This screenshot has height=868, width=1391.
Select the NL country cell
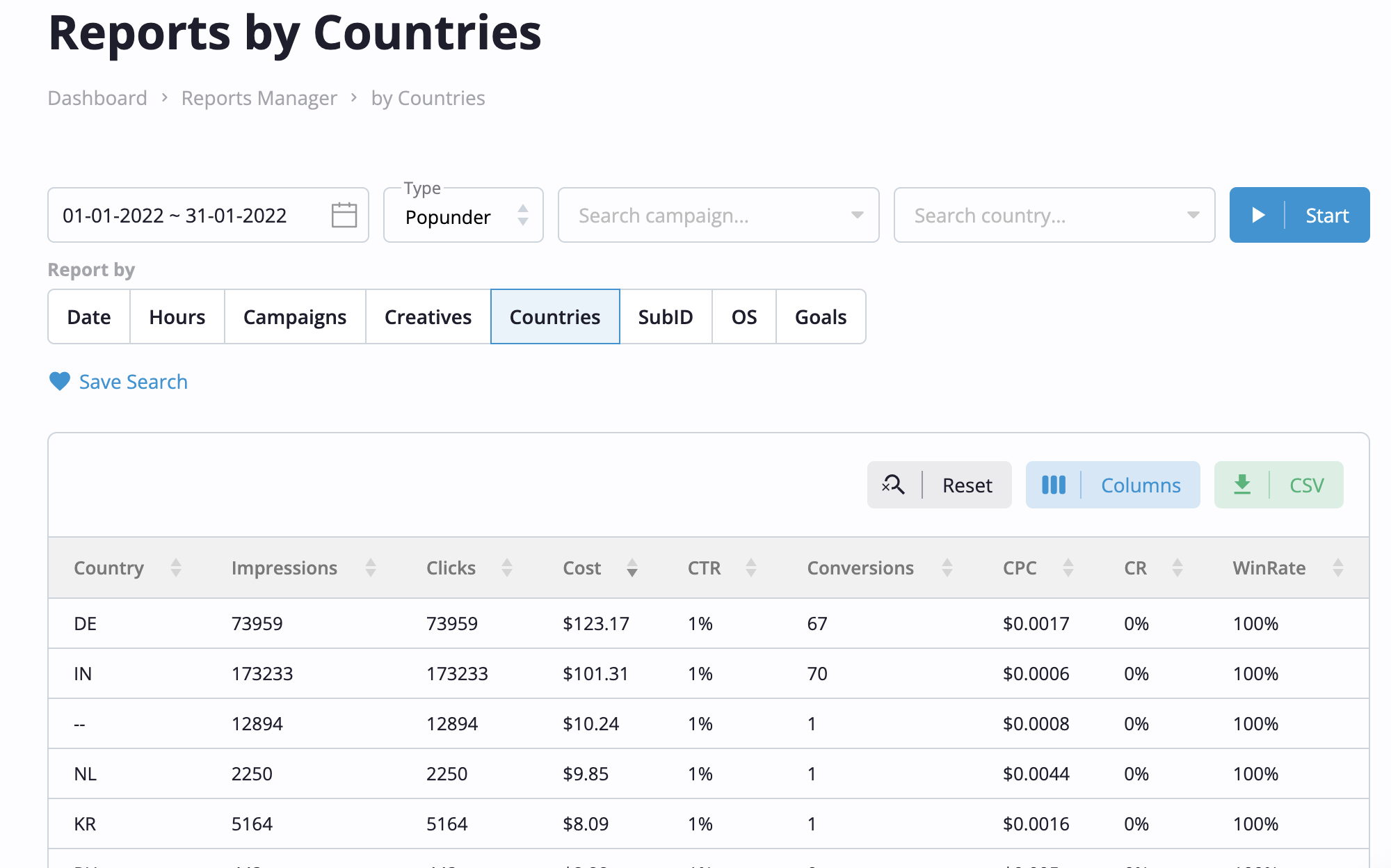pos(85,773)
